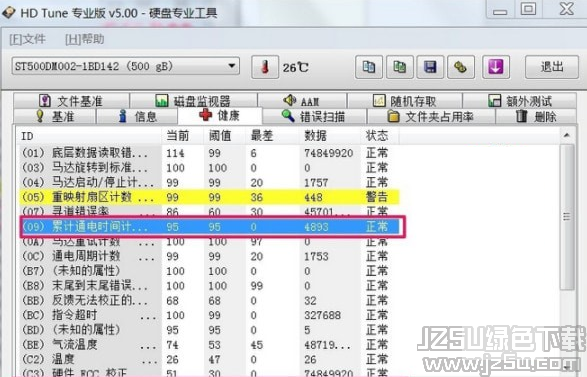Select the (09) 累计通电时间计 row
The height and width of the screenshot is (377, 587).
pyautogui.click(x=210, y=226)
